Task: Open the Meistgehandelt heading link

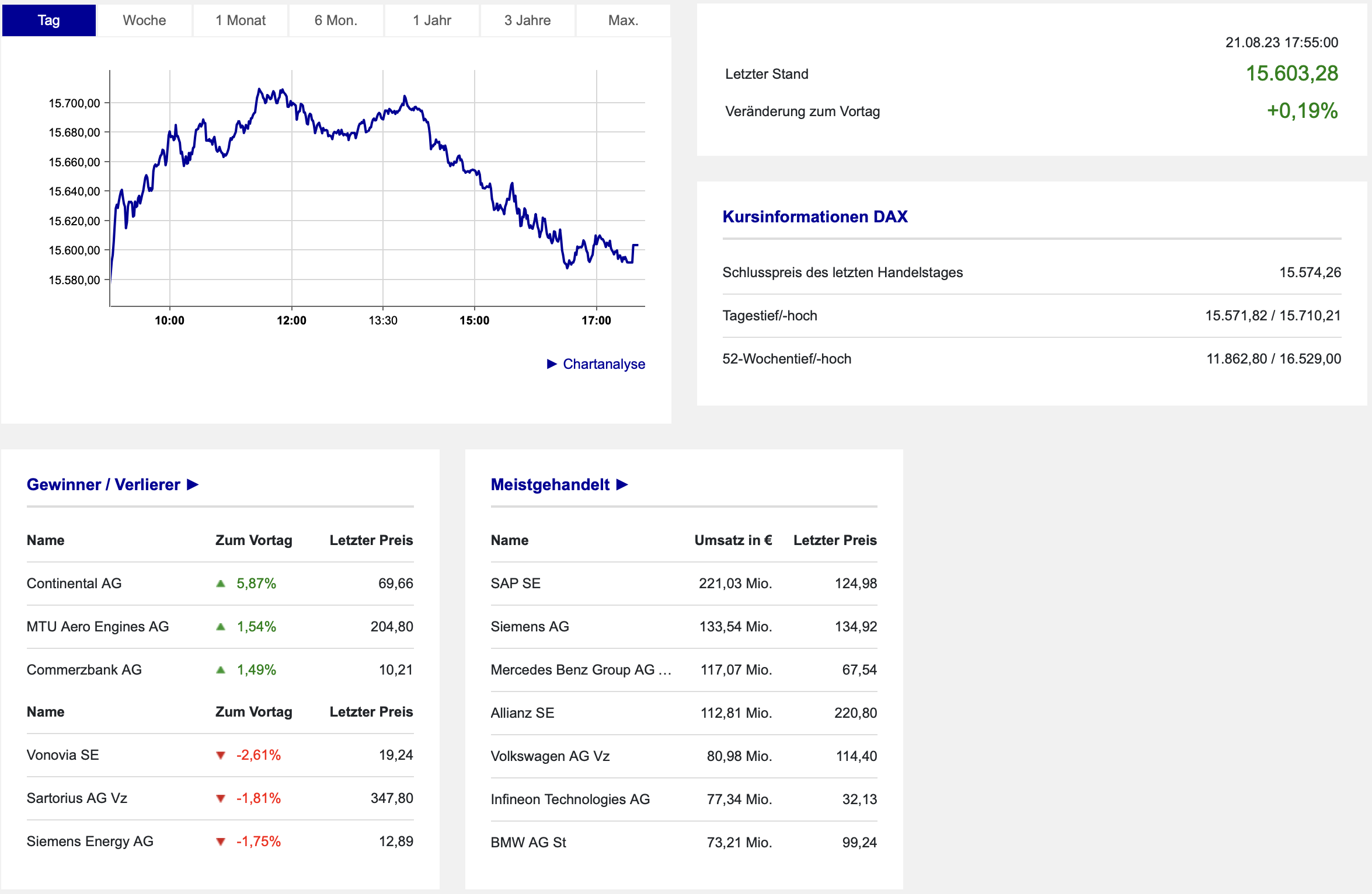Action: pos(550,484)
